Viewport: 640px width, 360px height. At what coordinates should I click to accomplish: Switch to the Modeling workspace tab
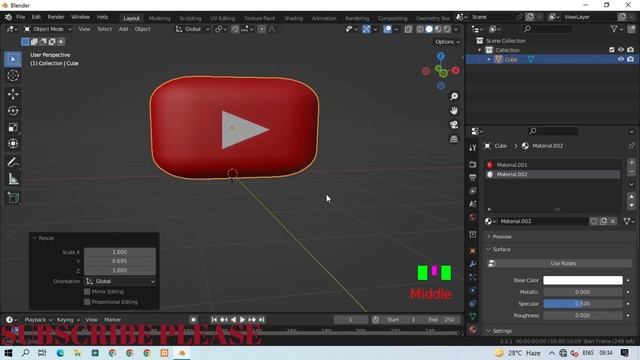click(160, 18)
